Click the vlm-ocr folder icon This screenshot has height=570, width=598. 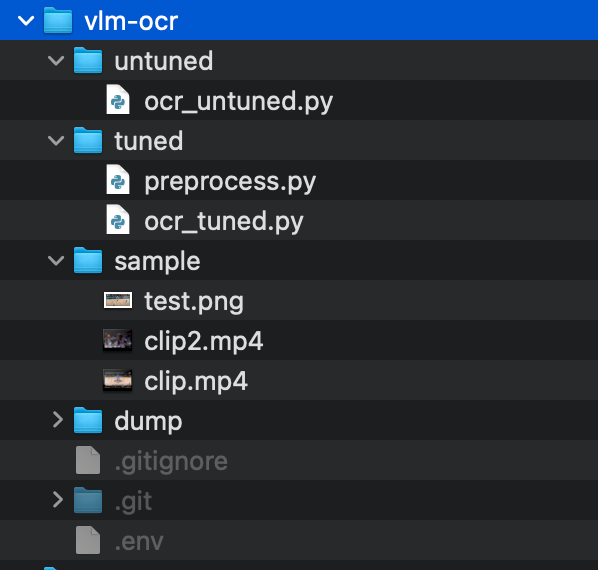pyautogui.click(x=58, y=20)
